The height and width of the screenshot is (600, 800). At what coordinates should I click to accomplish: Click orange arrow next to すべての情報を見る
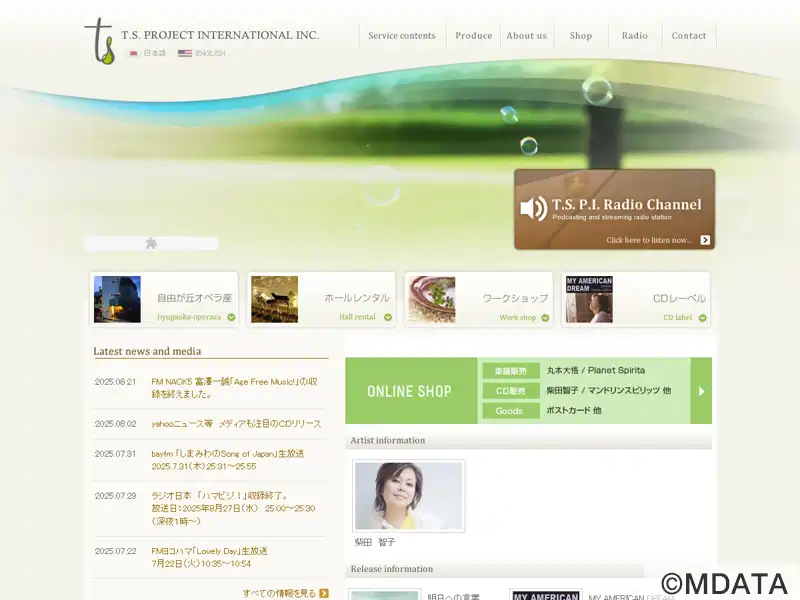click(323, 593)
